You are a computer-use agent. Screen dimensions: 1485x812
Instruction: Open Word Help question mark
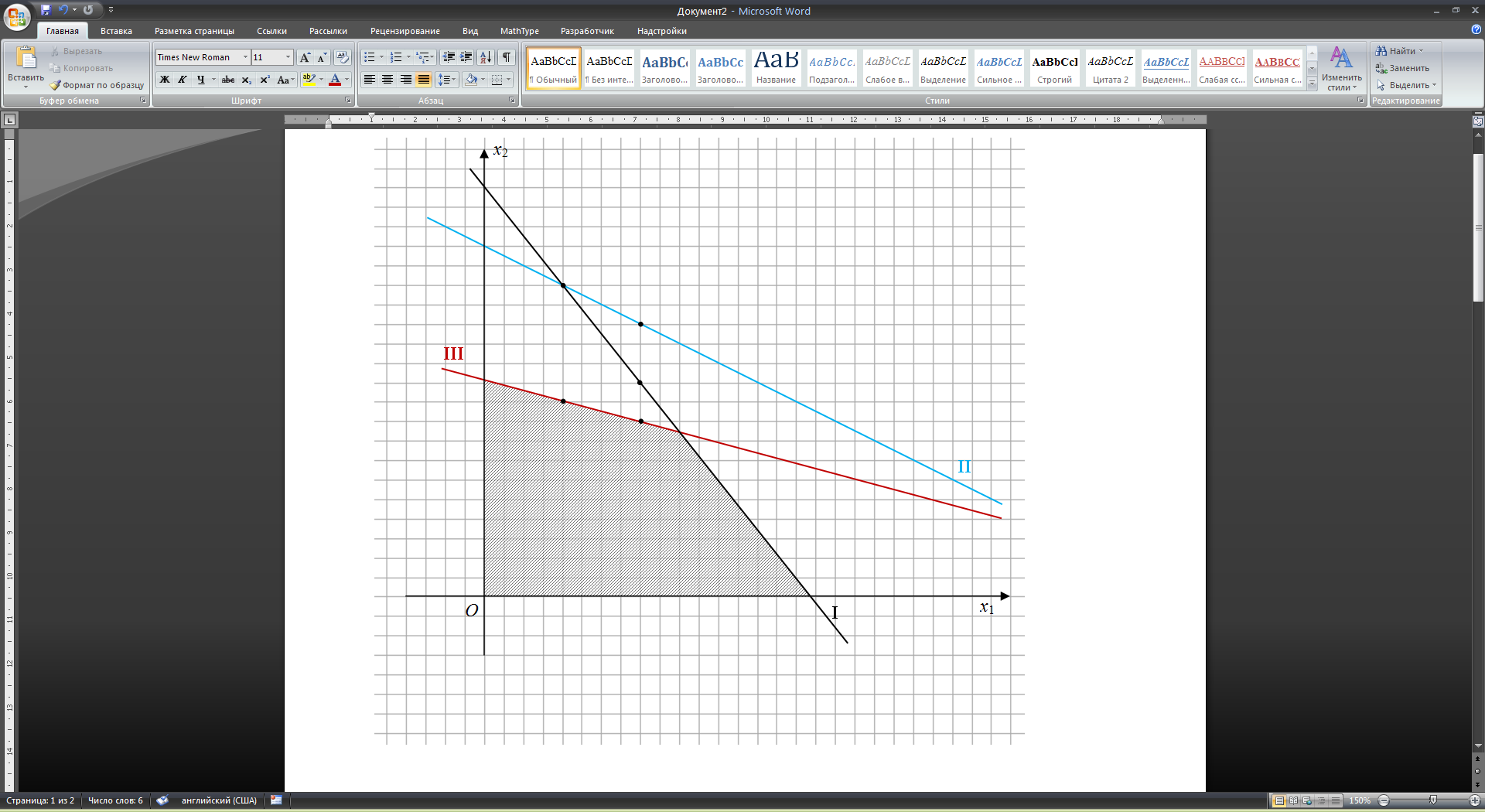(1476, 30)
